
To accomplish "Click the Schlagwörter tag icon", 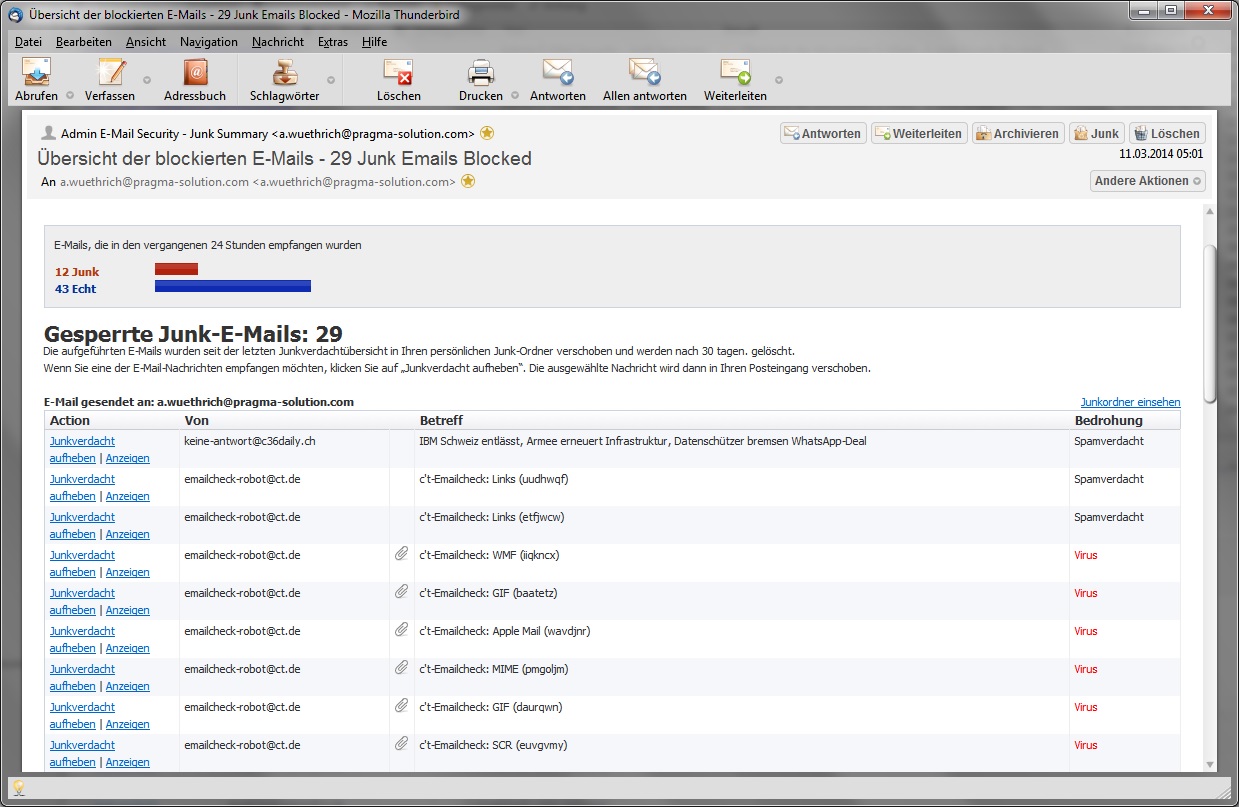I will tap(286, 73).
